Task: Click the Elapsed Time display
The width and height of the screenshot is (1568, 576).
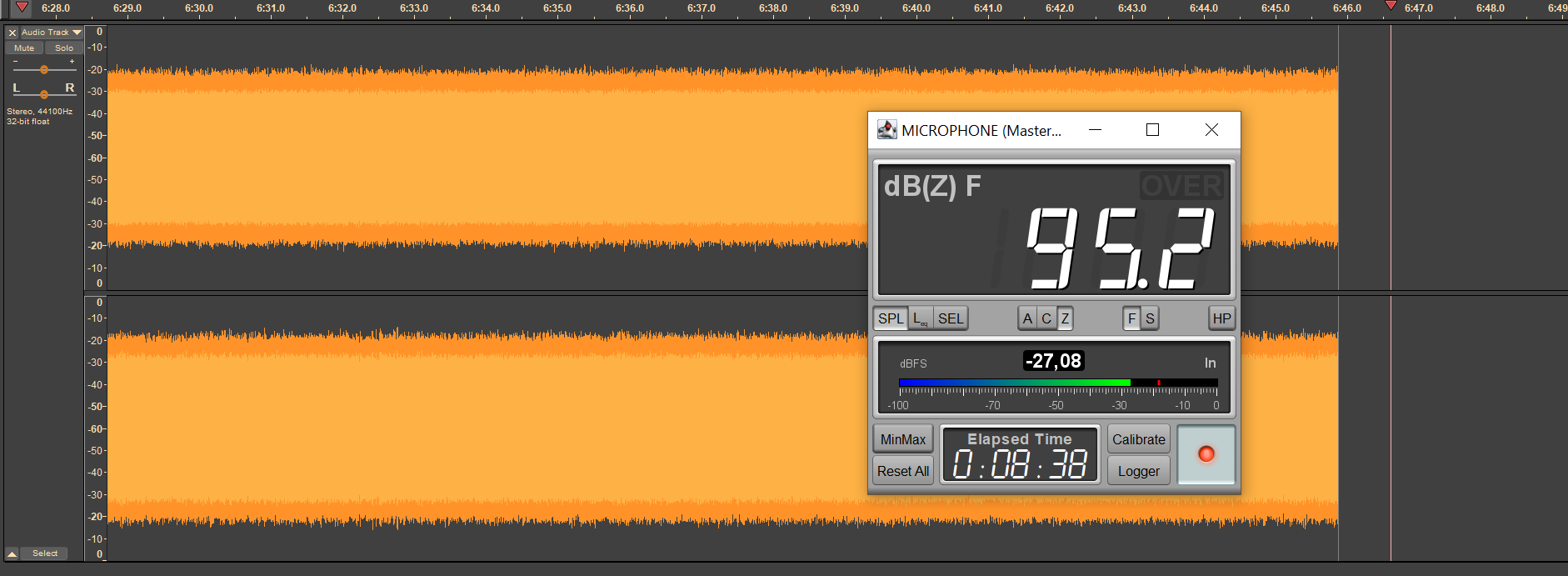Action: point(1020,455)
